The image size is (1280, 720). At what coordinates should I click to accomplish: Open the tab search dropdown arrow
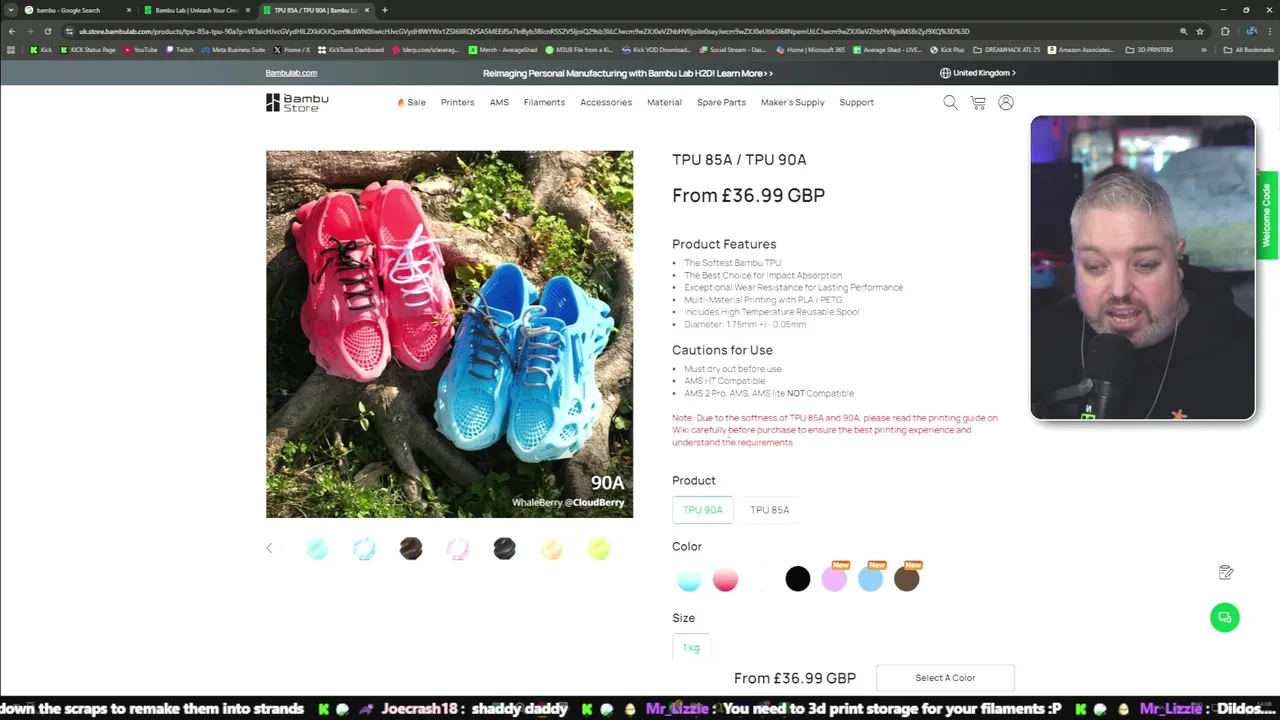(11, 10)
